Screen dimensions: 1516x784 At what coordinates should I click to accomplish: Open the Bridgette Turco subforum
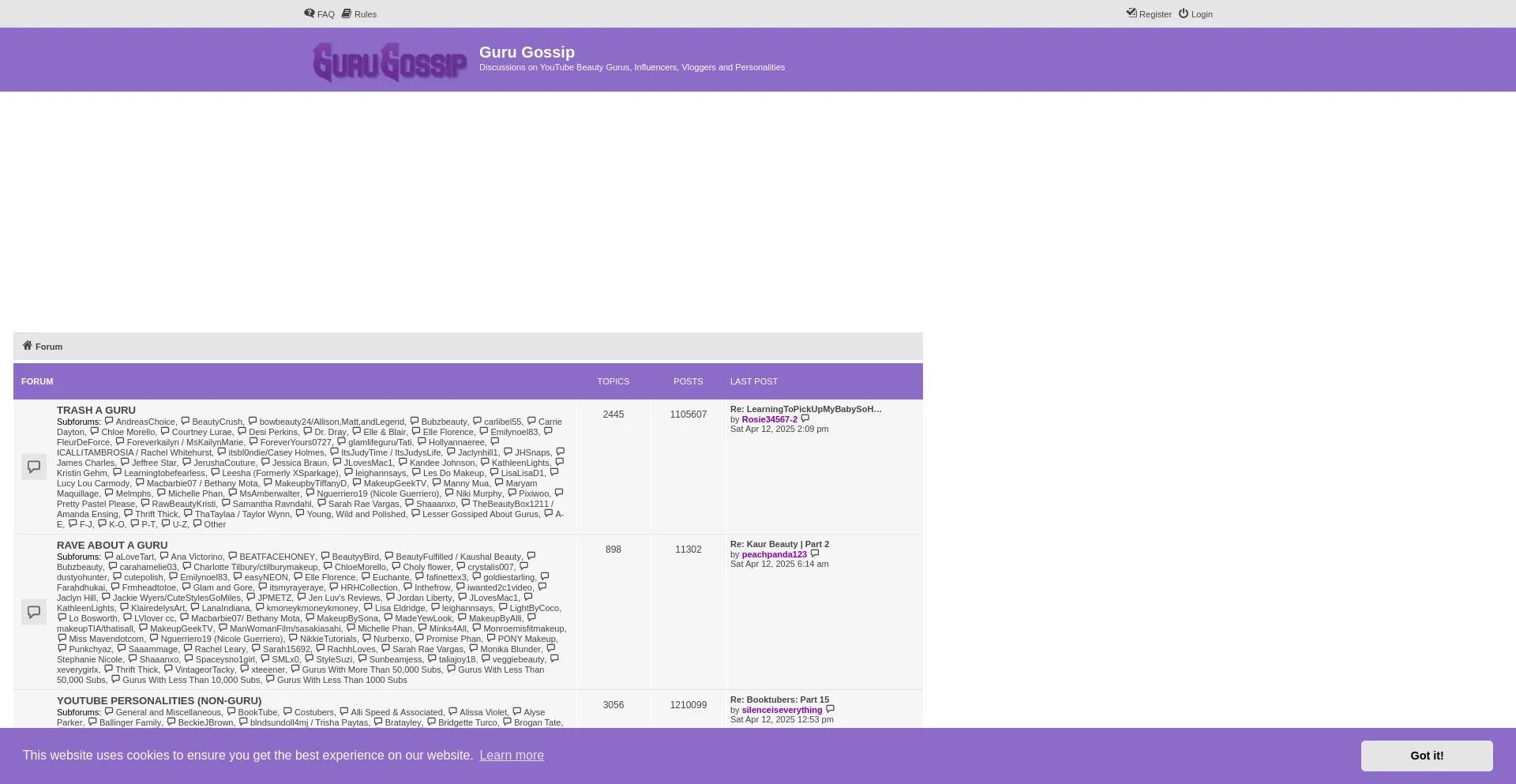coord(468,722)
